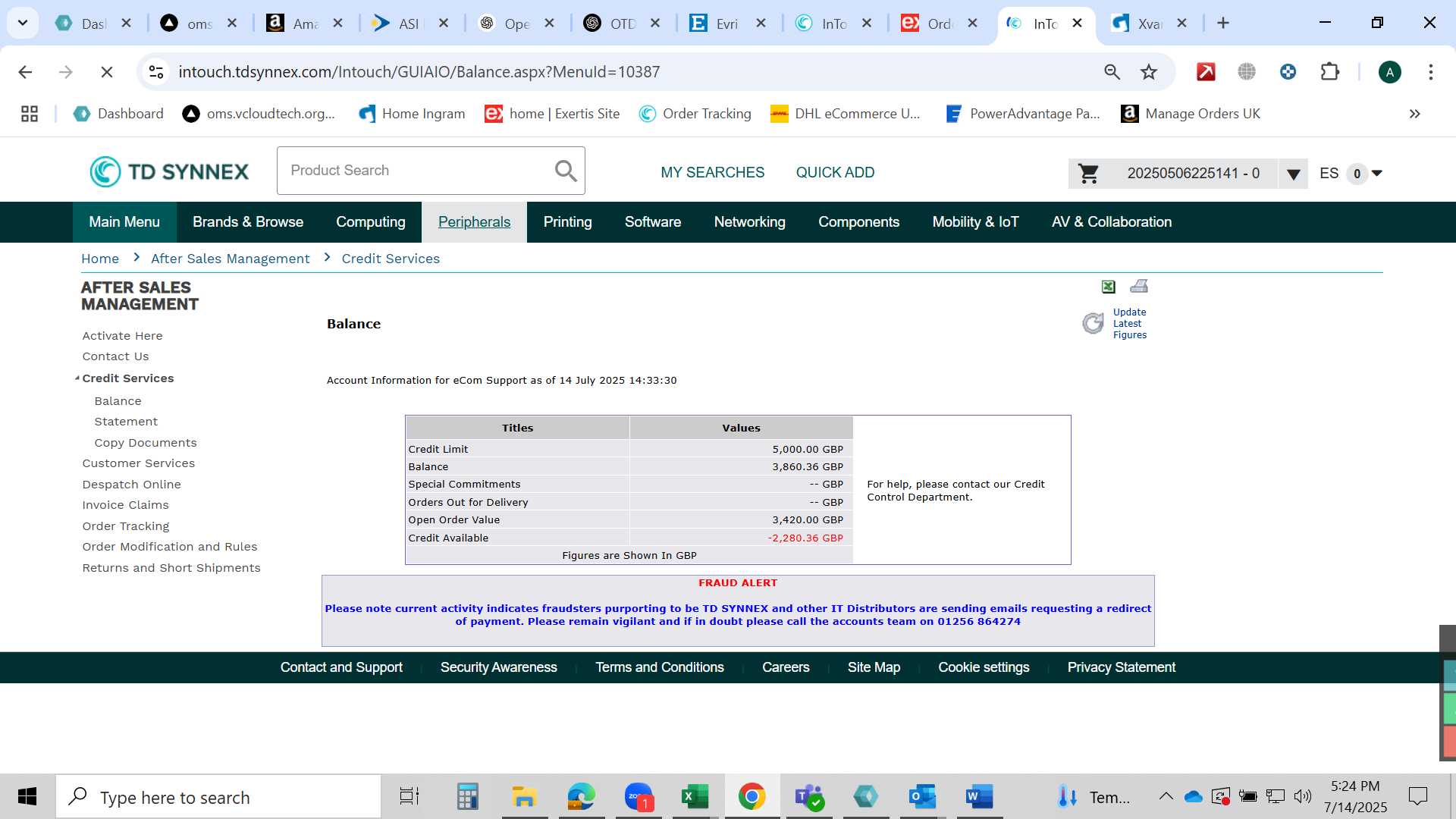Open Outlook from the taskbar
1456x819 pixels.
tap(923, 796)
